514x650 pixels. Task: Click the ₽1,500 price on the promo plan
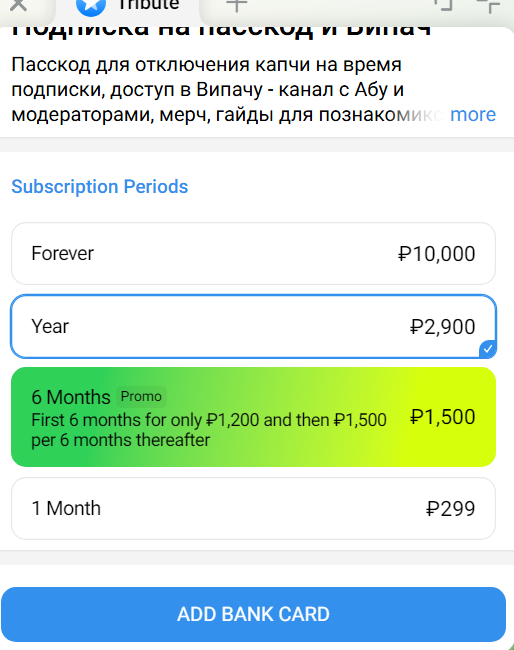(442, 417)
